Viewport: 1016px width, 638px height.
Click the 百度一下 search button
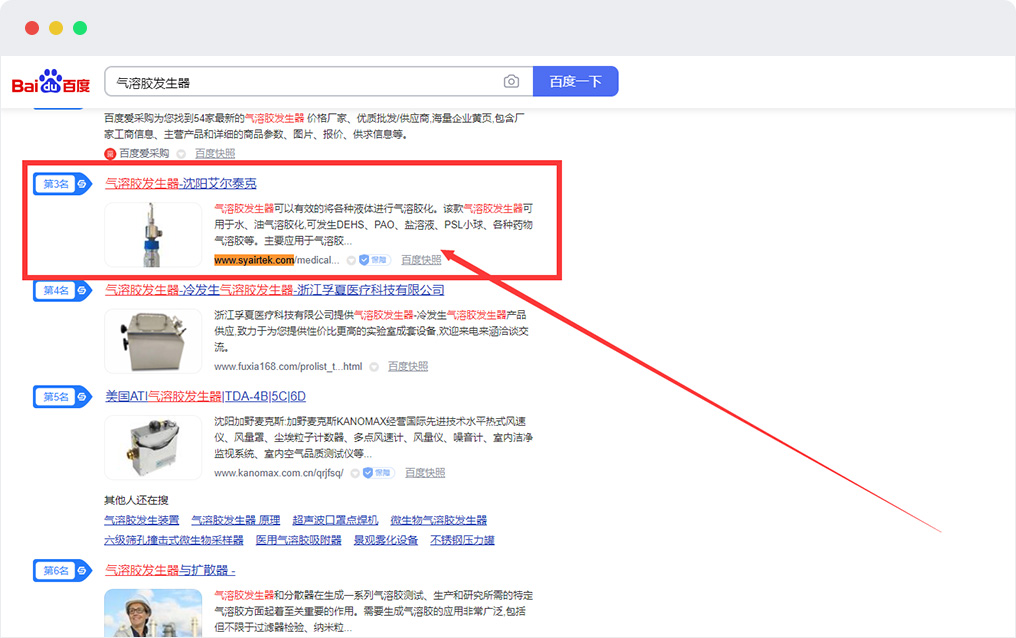point(575,82)
